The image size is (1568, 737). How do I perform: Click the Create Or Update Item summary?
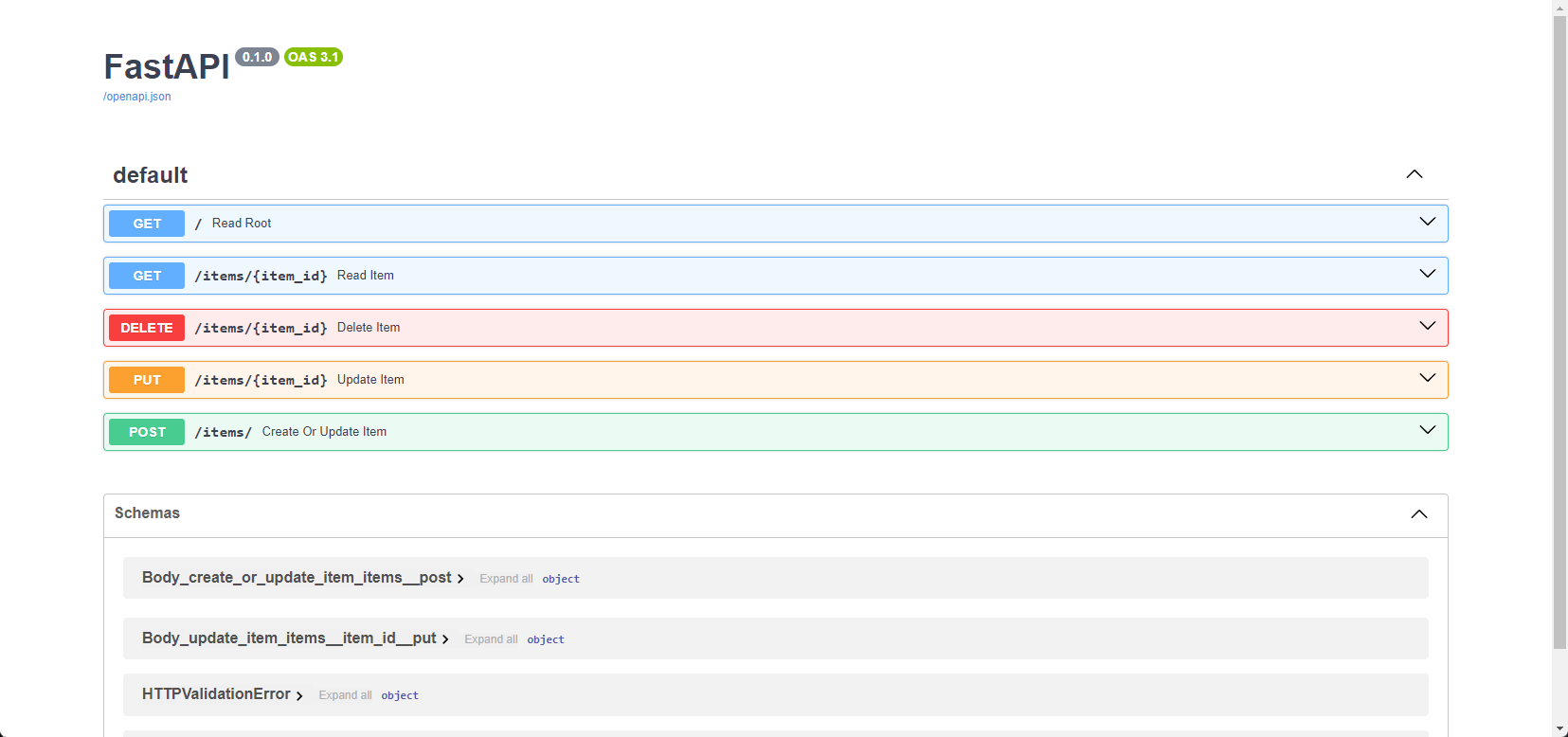pyautogui.click(x=324, y=432)
